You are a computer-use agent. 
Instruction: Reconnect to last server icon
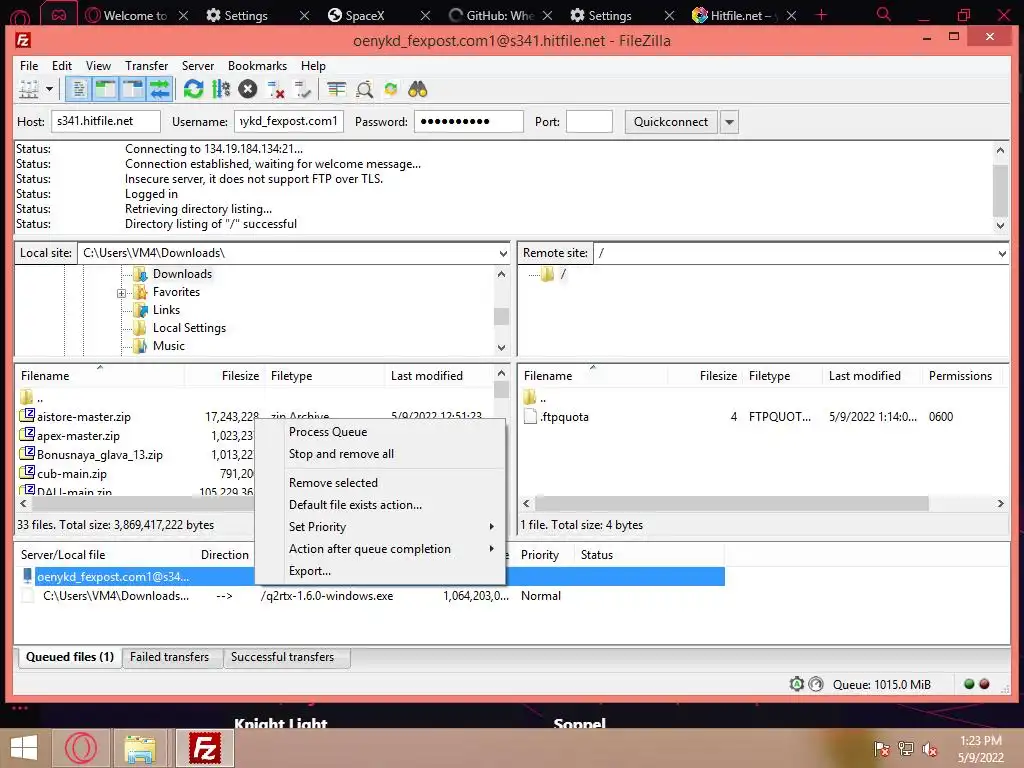tap(303, 89)
